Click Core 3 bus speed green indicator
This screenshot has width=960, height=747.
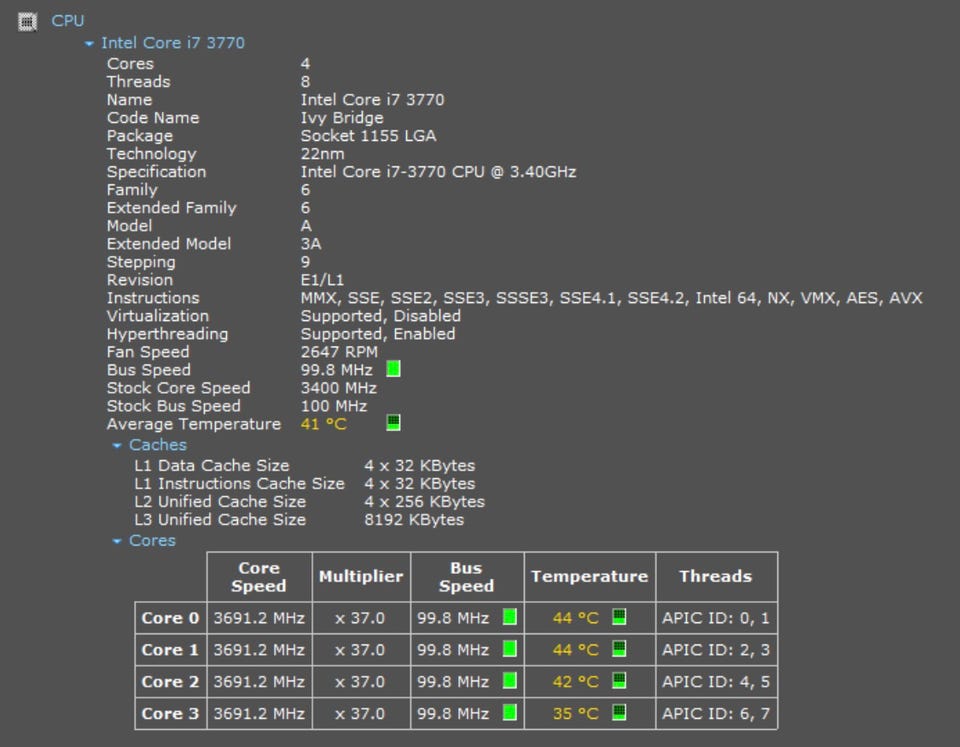pyautogui.click(x=509, y=712)
